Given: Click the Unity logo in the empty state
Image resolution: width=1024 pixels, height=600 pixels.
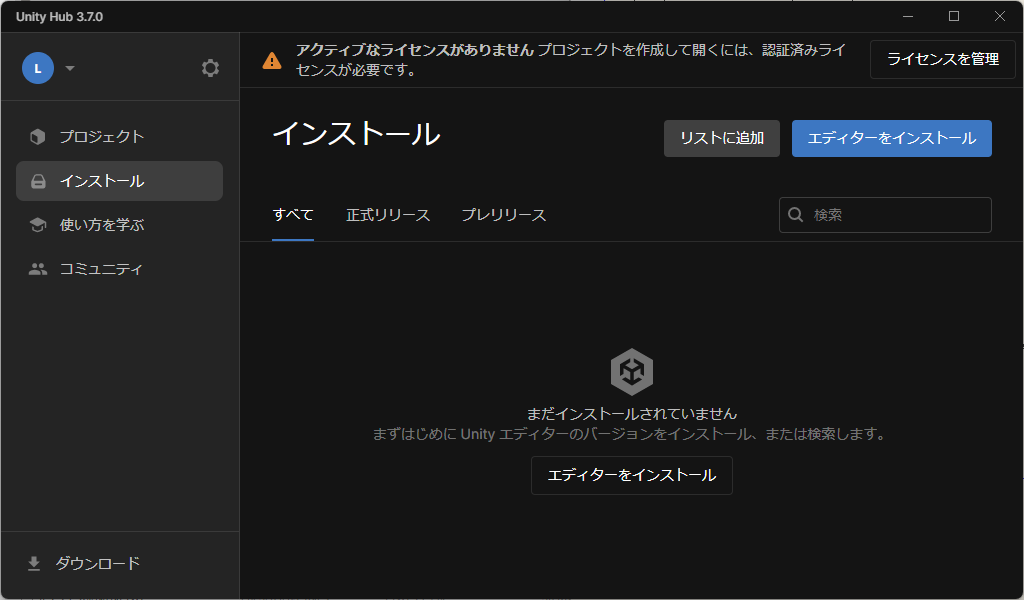Looking at the screenshot, I should (x=632, y=372).
